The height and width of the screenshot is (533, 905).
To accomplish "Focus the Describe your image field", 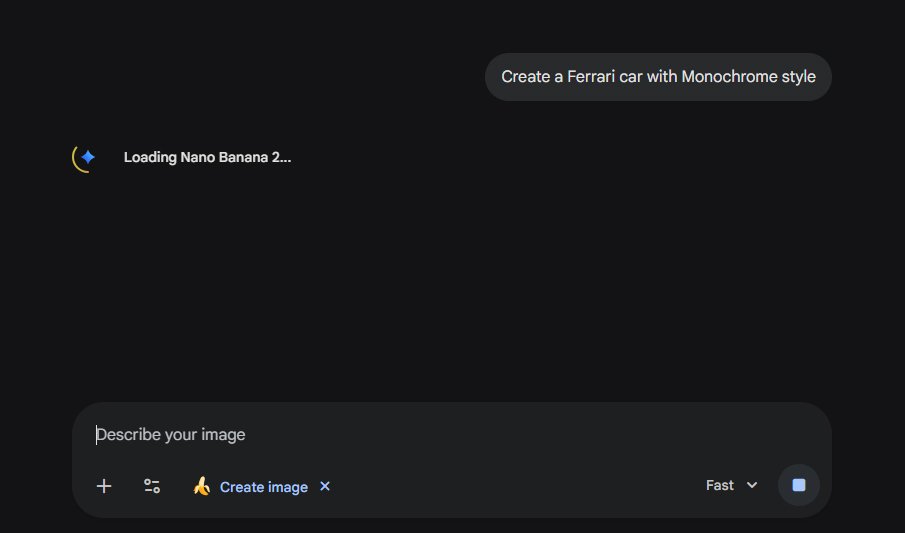I will pyautogui.click(x=450, y=434).
